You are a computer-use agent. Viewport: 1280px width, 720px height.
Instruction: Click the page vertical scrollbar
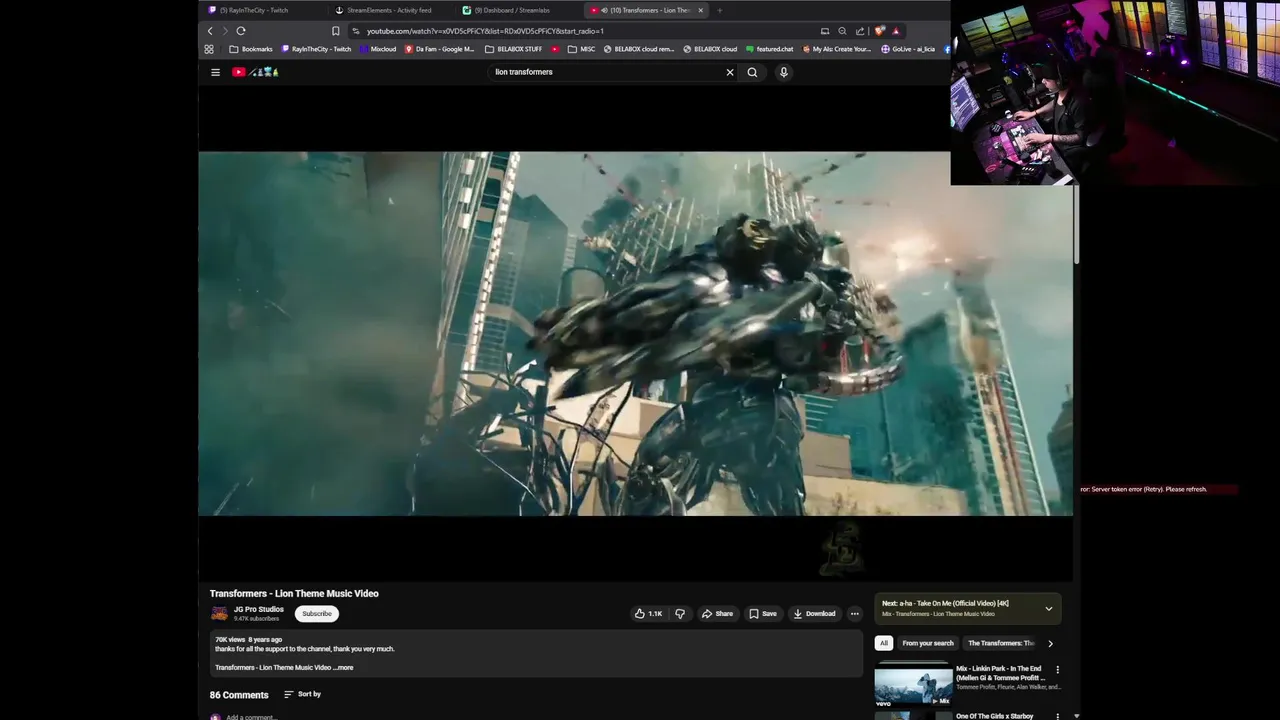point(1076,225)
